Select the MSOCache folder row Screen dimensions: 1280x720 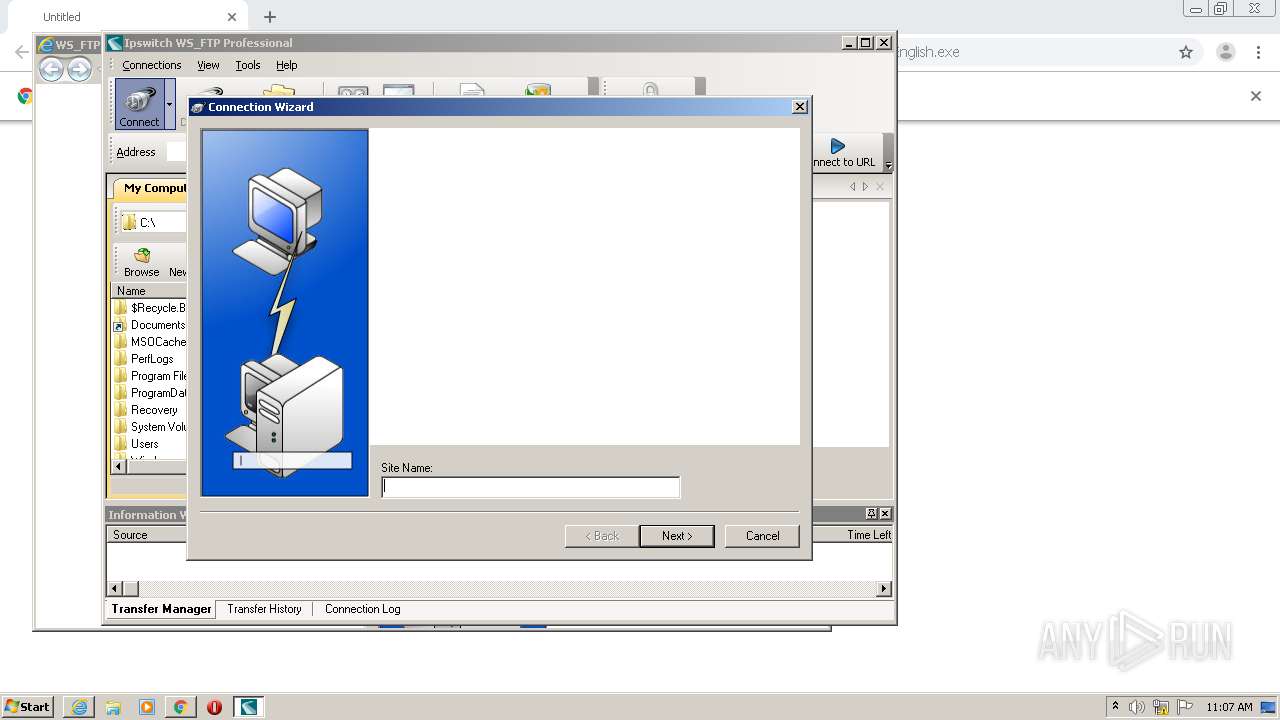point(149,342)
